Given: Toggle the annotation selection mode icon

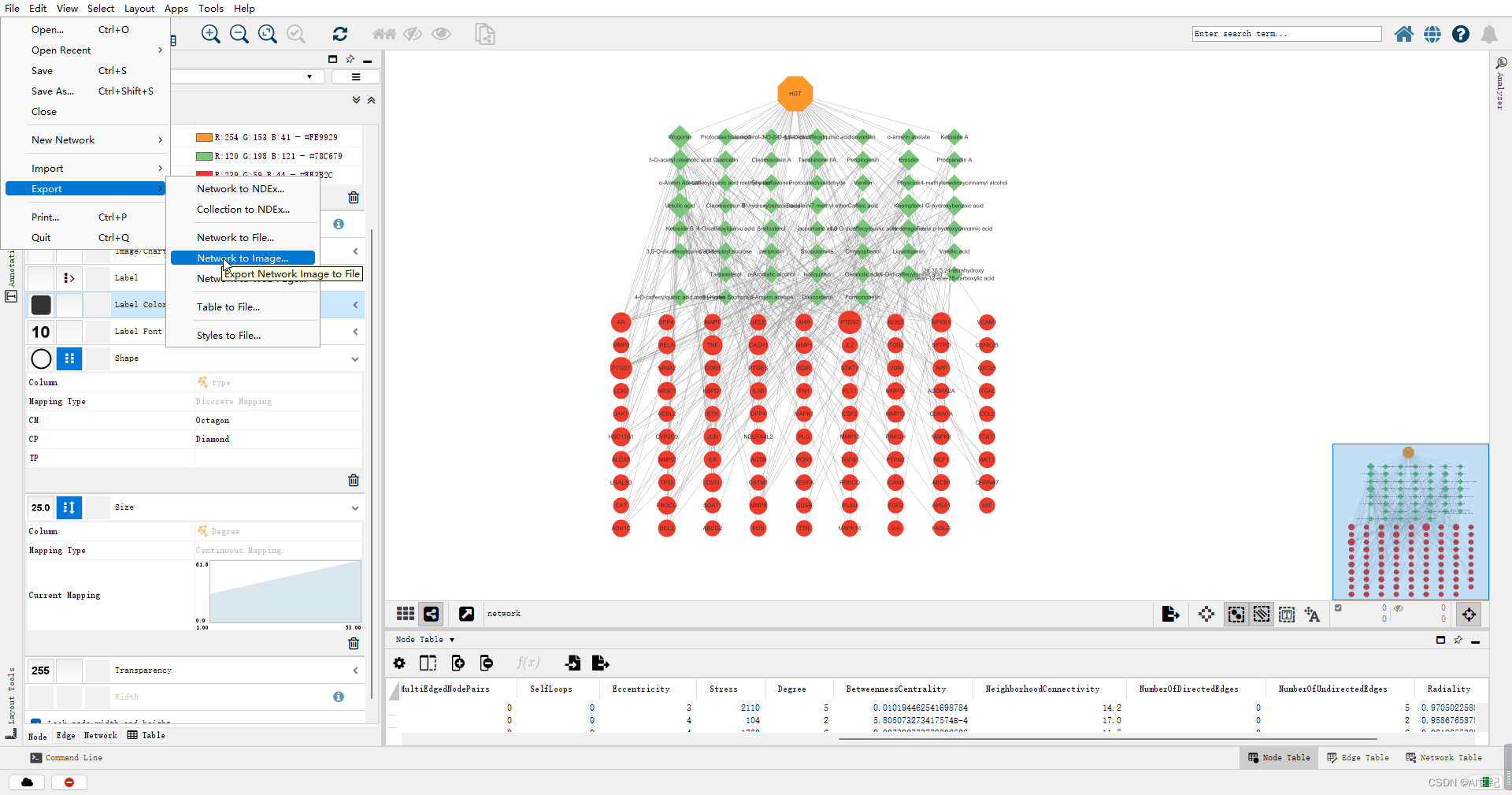Looking at the screenshot, I should [1287, 615].
